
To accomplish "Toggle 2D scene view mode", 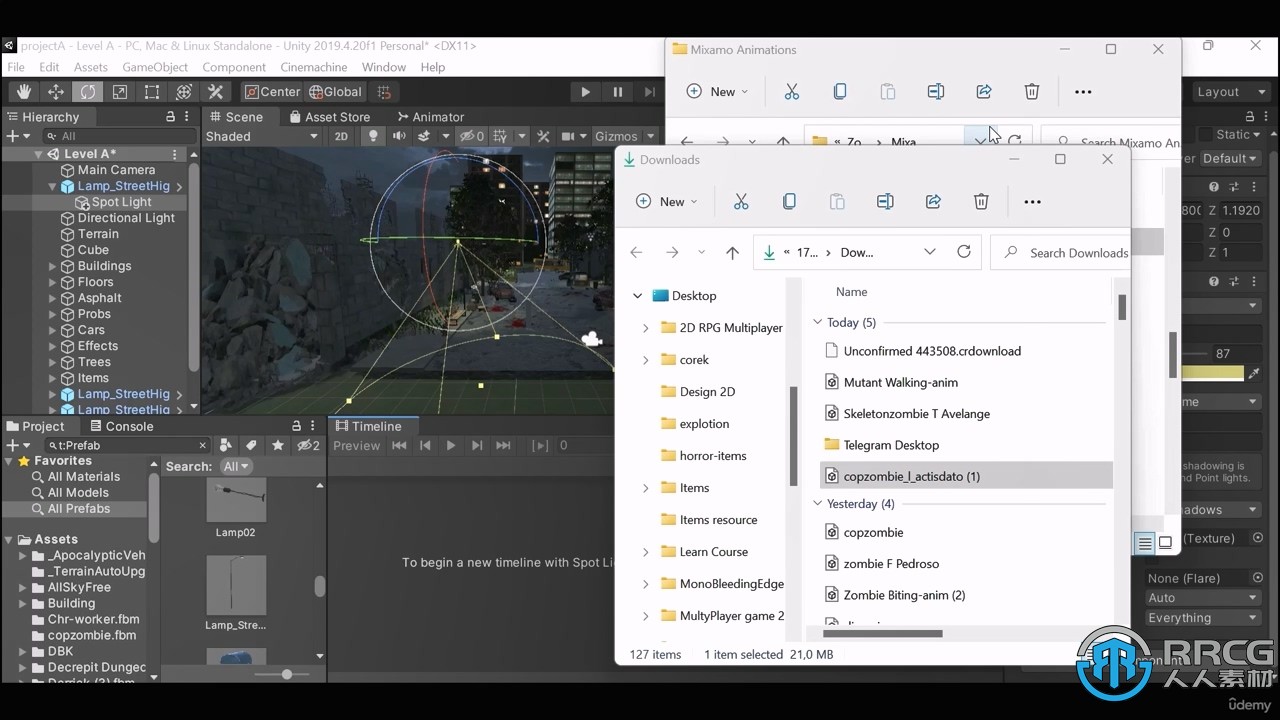I will tap(341, 136).
